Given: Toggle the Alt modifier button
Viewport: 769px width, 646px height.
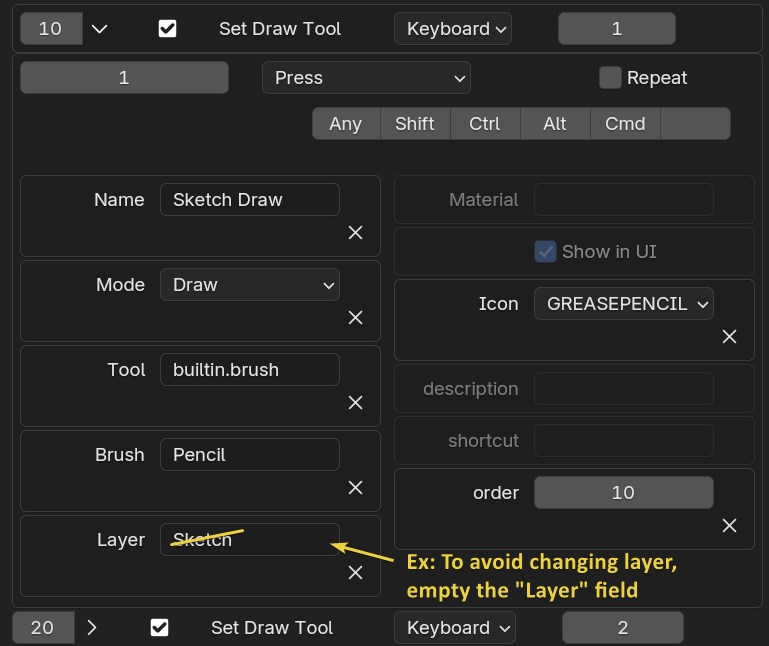Looking at the screenshot, I should click(x=555, y=124).
